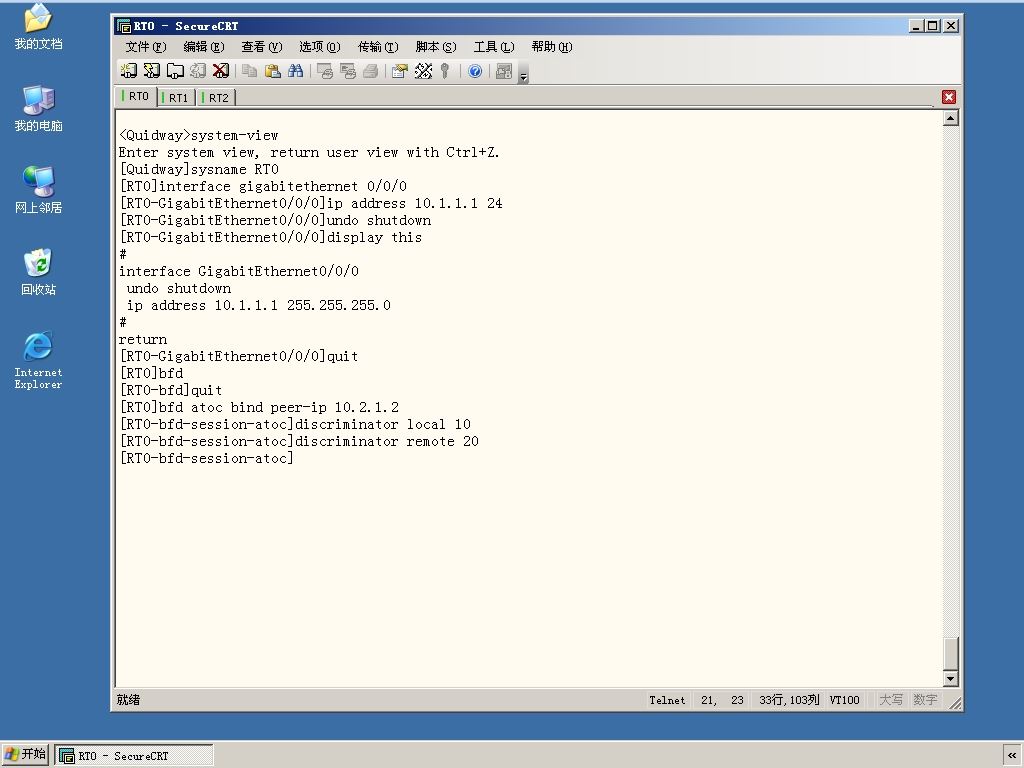This screenshot has height=768, width=1024.
Task: Switch to the RT1 session tab
Action: pyautogui.click(x=176, y=97)
